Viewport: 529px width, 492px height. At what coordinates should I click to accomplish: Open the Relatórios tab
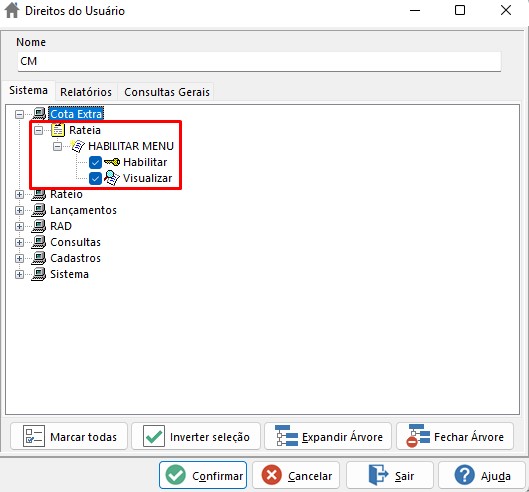coord(86,92)
